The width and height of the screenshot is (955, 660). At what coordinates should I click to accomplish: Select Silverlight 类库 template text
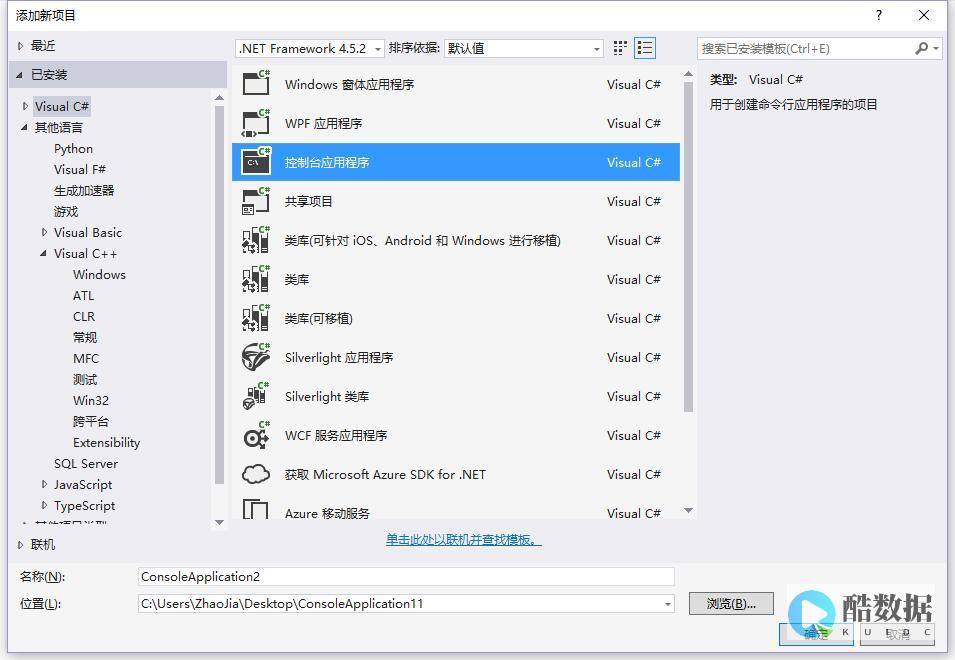click(326, 396)
